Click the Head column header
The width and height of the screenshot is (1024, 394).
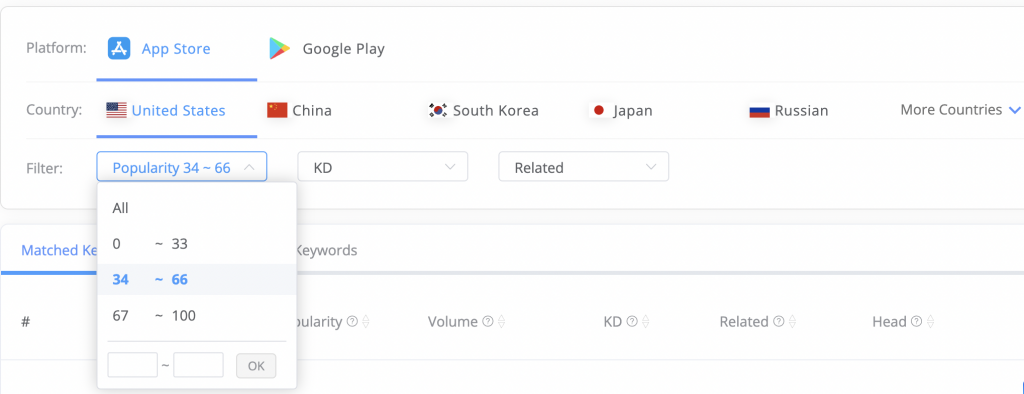click(889, 321)
